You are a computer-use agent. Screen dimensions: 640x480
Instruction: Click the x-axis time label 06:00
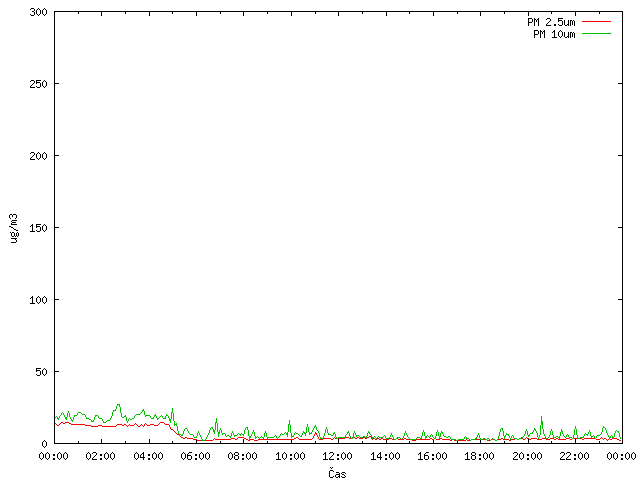pos(195,456)
